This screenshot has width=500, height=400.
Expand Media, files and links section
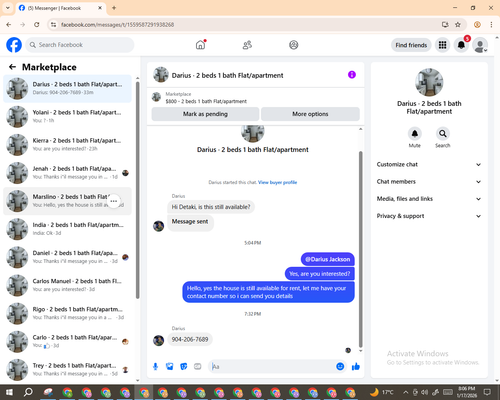429,199
